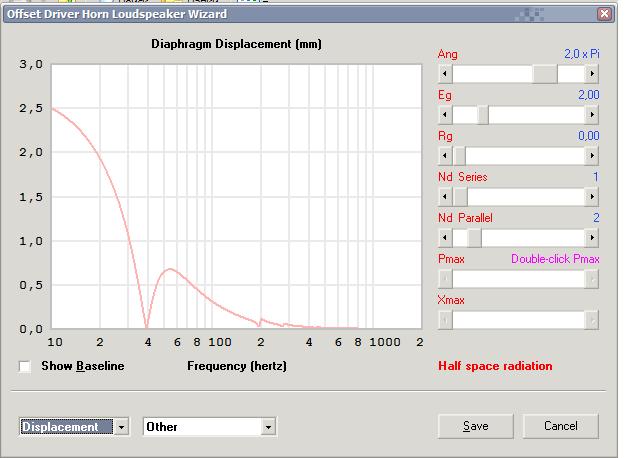Click the Nd Series label
This screenshot has height=458, width=640.
tap(462, 177)
